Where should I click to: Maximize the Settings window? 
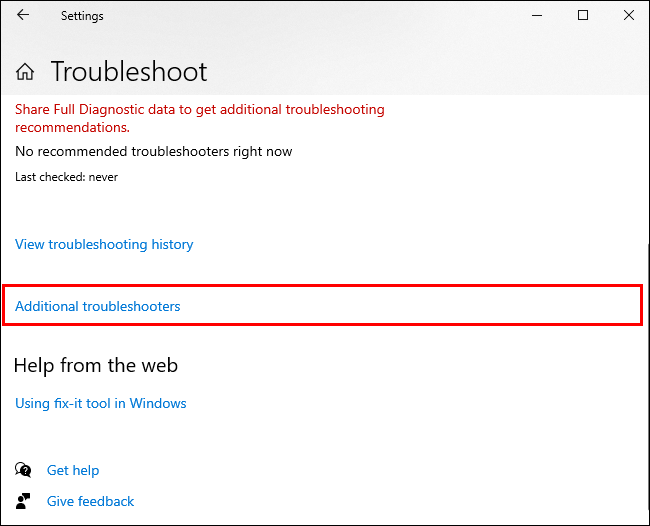[x=583, y=16]
